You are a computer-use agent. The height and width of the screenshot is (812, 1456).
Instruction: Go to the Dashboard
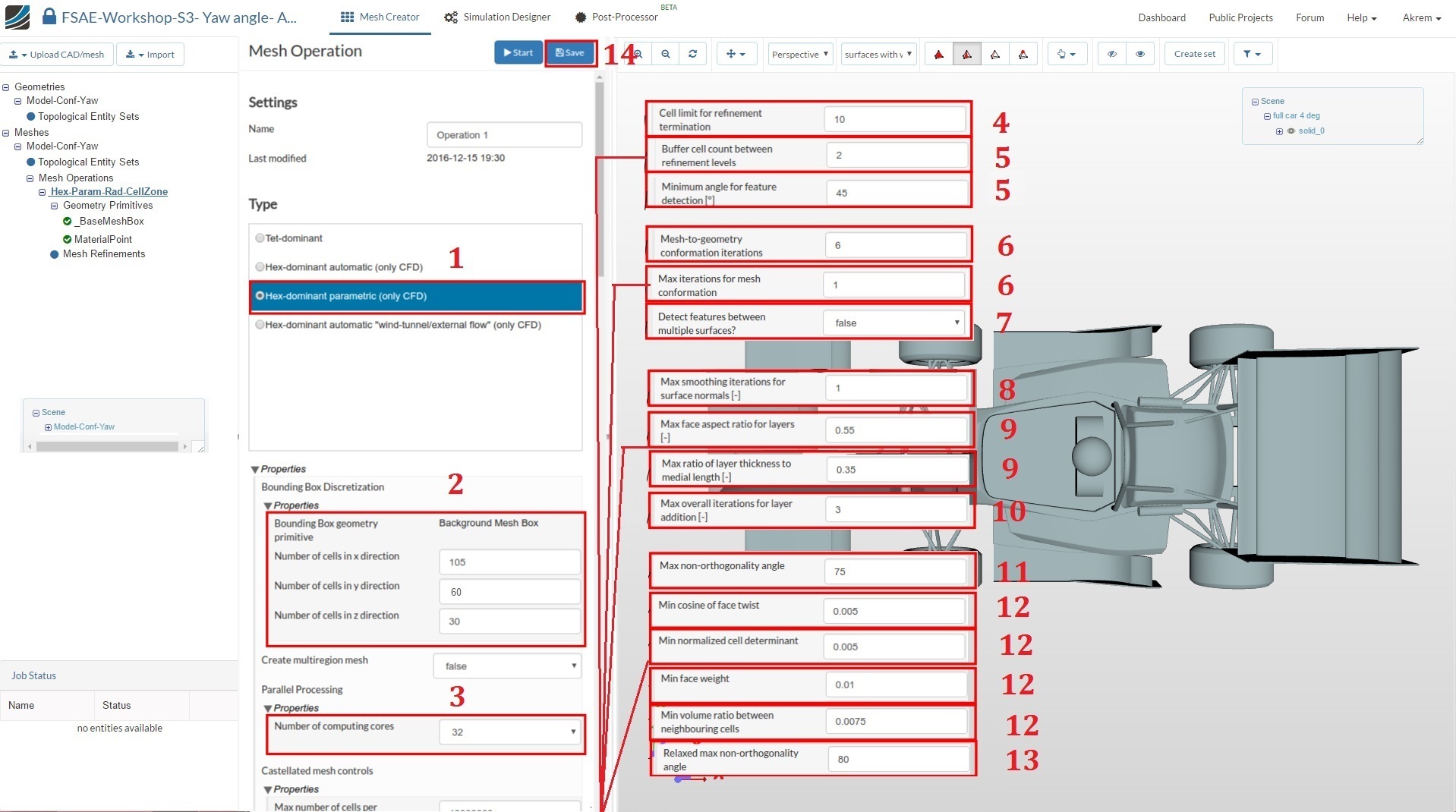coord(1161,17)
